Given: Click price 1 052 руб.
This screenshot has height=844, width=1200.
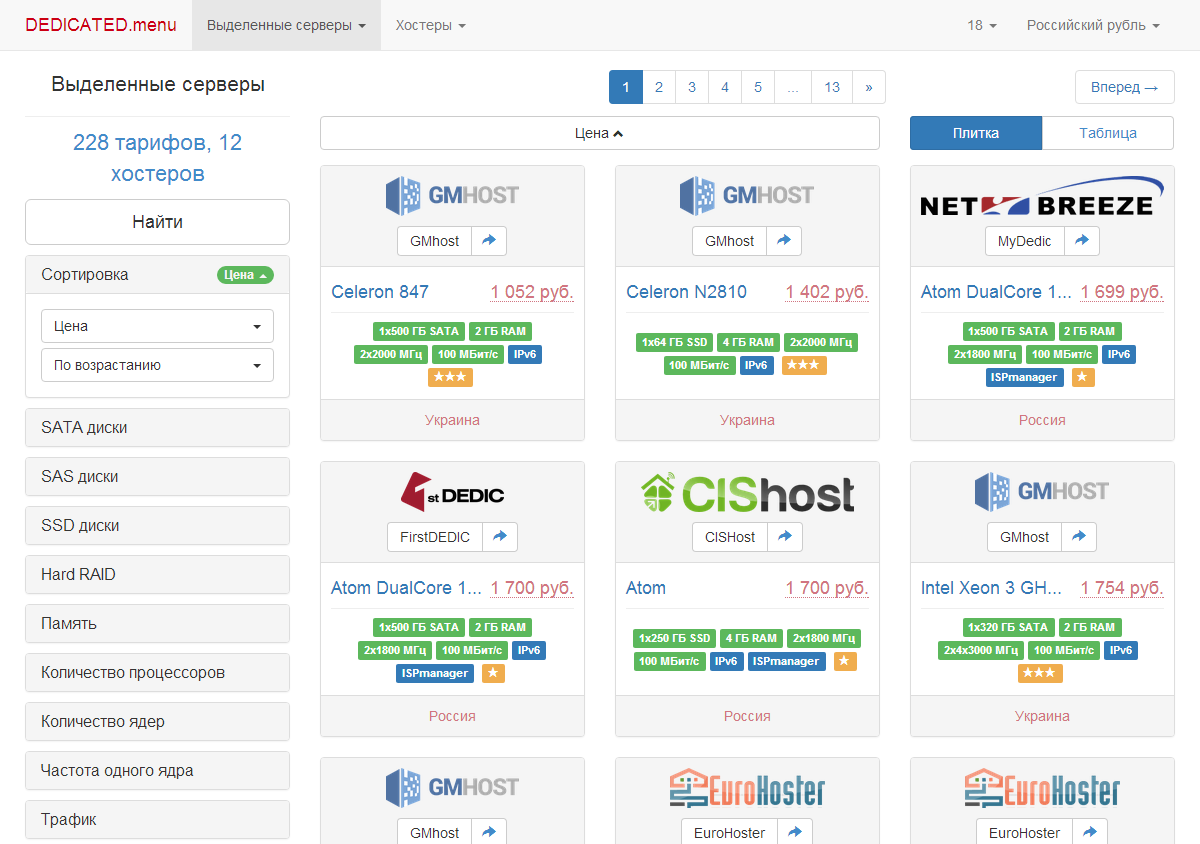Looking at the screenshot, I should [x=532, y=292].
